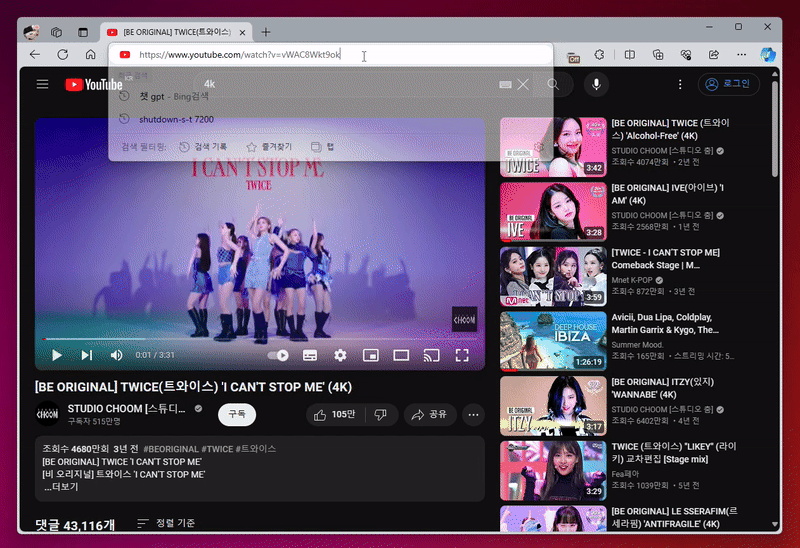Toggle subtitles/closed captions

tap(310, 355)
